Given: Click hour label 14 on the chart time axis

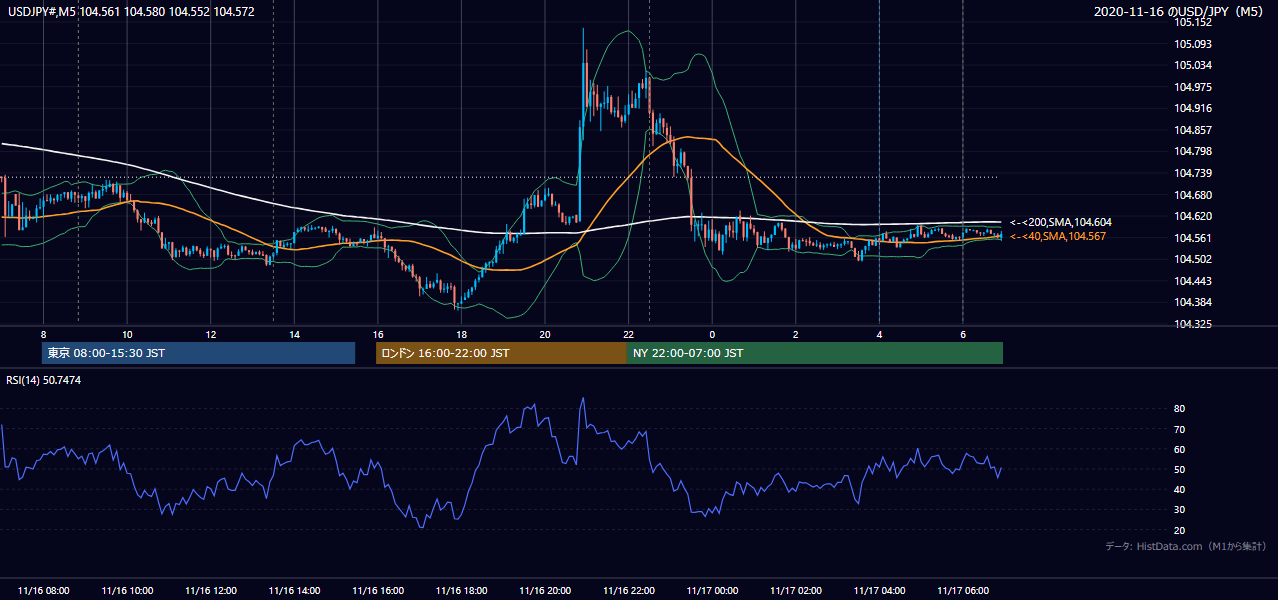Looking at the screenshot, I should pos(294,334).
